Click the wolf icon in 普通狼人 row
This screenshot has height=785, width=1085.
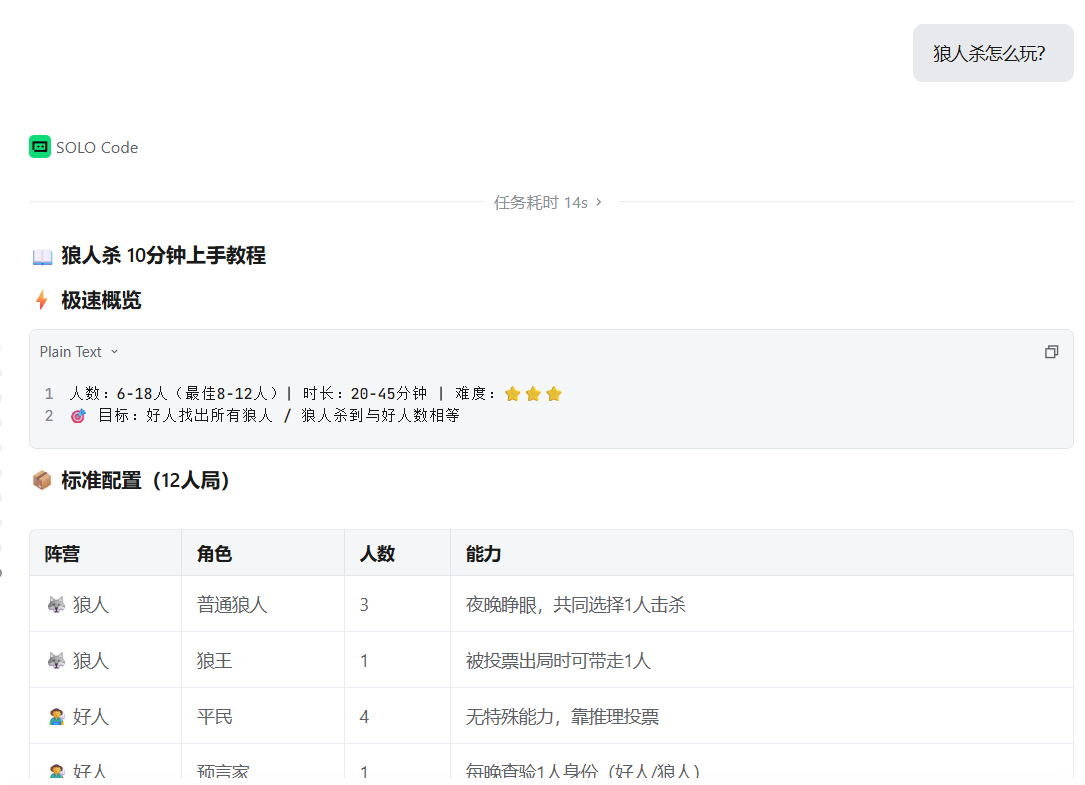click(56, 605)
